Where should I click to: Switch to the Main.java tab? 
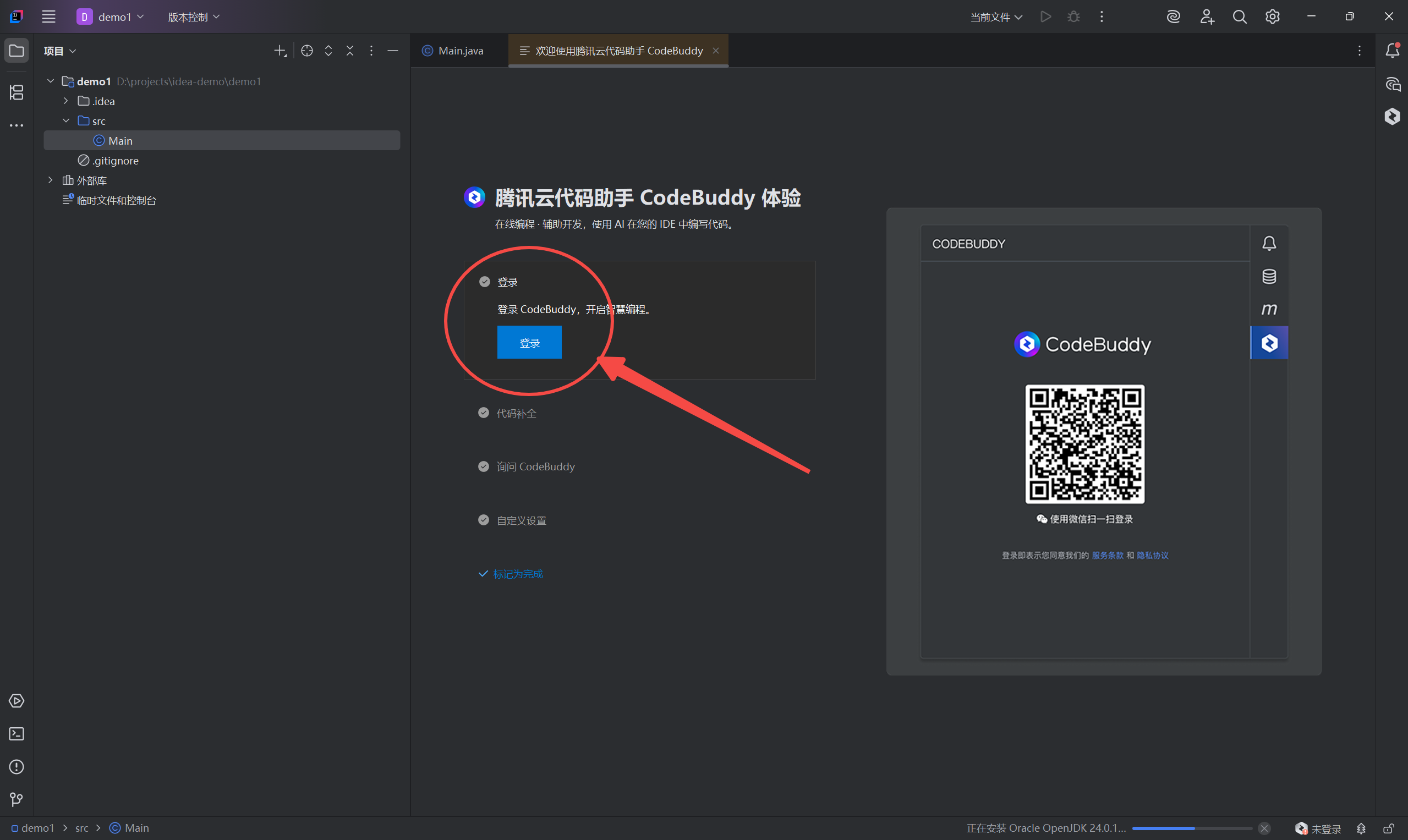(x=460, y=51)
